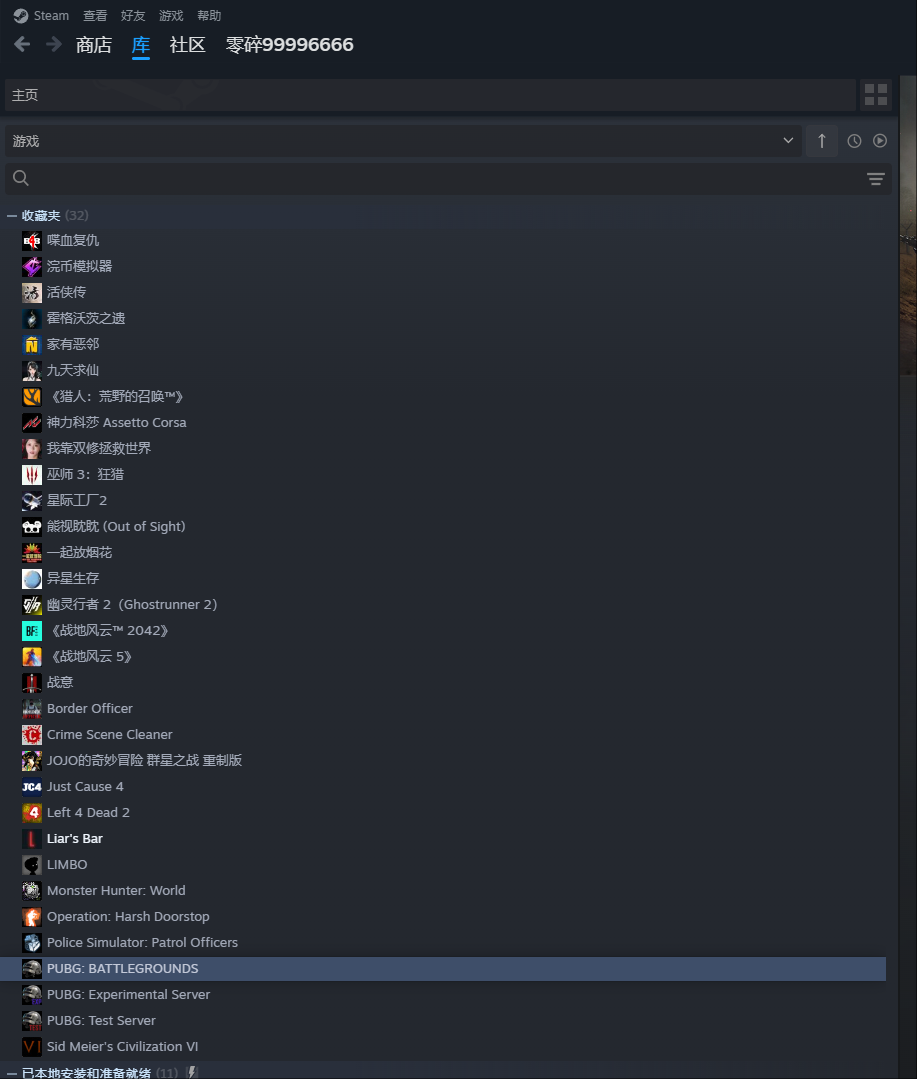Select 战地风云 5 game icon
This screenshot has height=1079, width=917.
click(32, 656)
